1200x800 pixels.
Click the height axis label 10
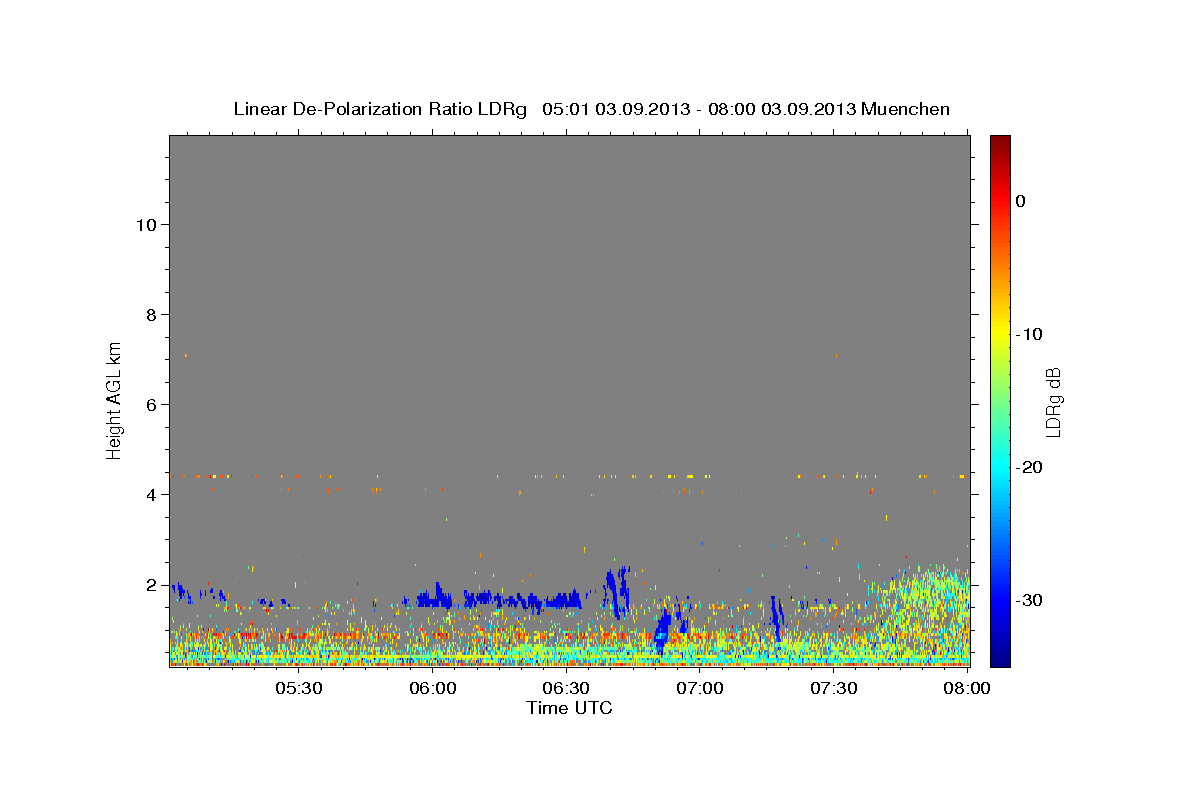tap(145, 225)
